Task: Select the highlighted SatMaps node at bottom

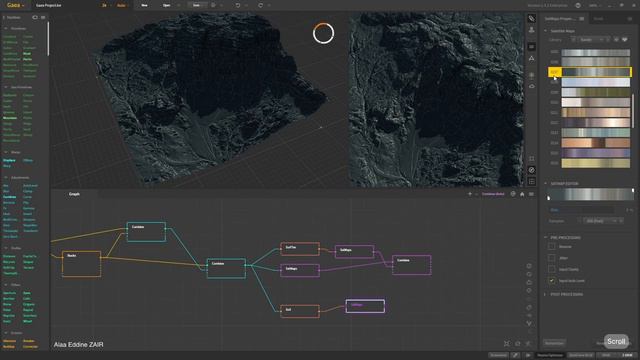Action: coord(365,306)
